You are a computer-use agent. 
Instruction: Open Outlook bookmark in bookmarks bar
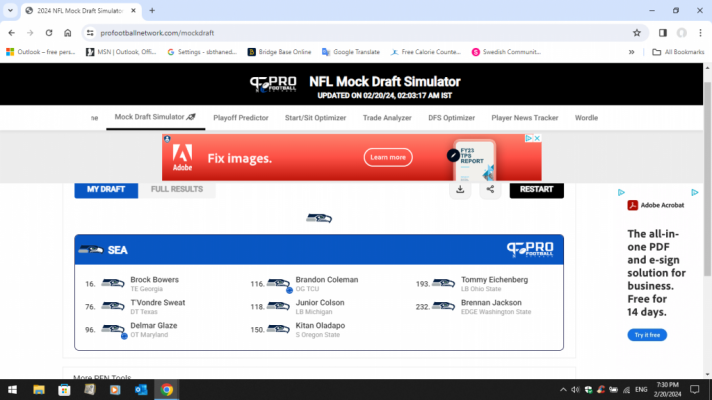(x=40, y=52)
